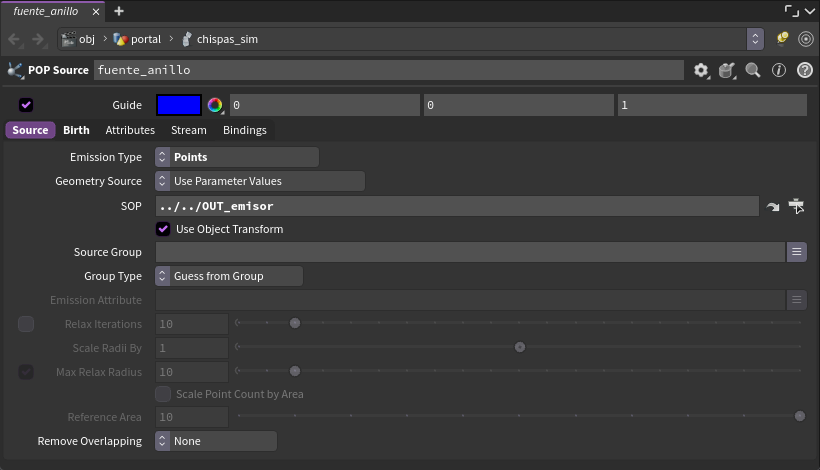
Task: Open the Group Type dropdown
Action: click(x=229, y=276)
